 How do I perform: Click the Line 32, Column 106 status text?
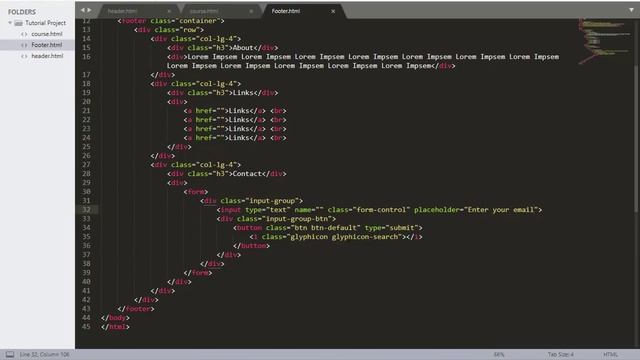coord(44,354)
